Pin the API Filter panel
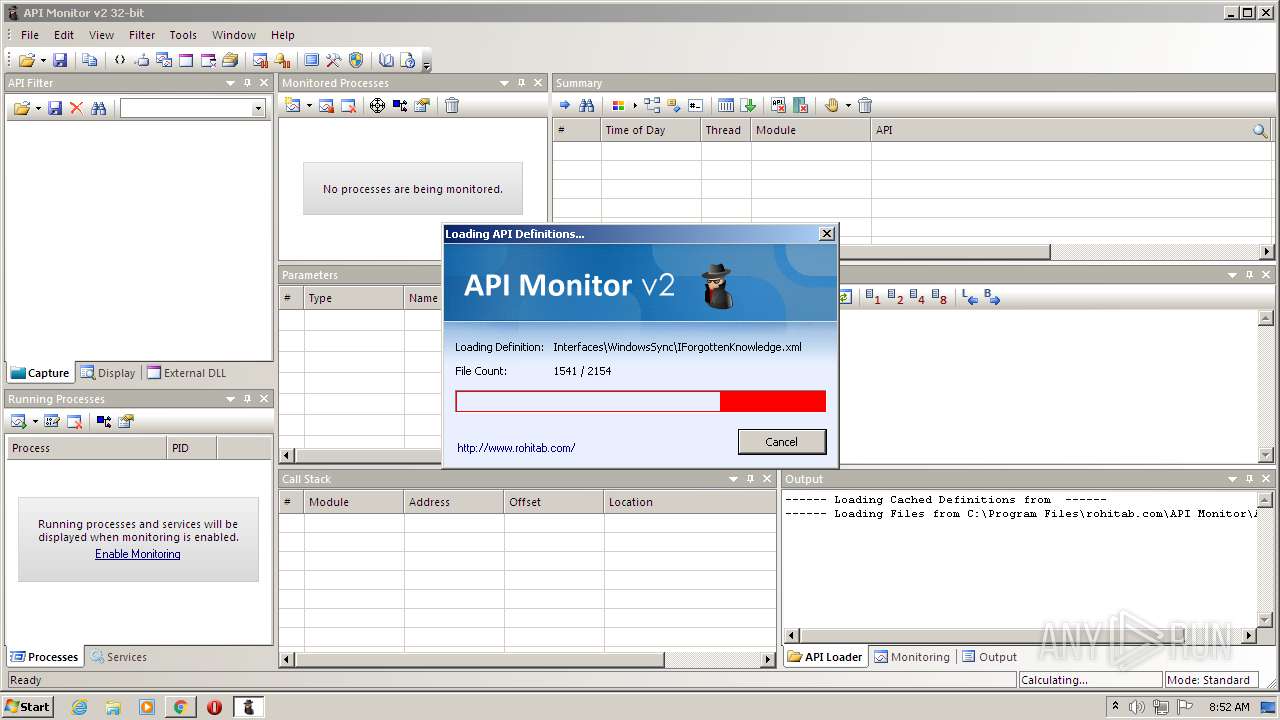The image size is (1280, 720). pos(247,83)
